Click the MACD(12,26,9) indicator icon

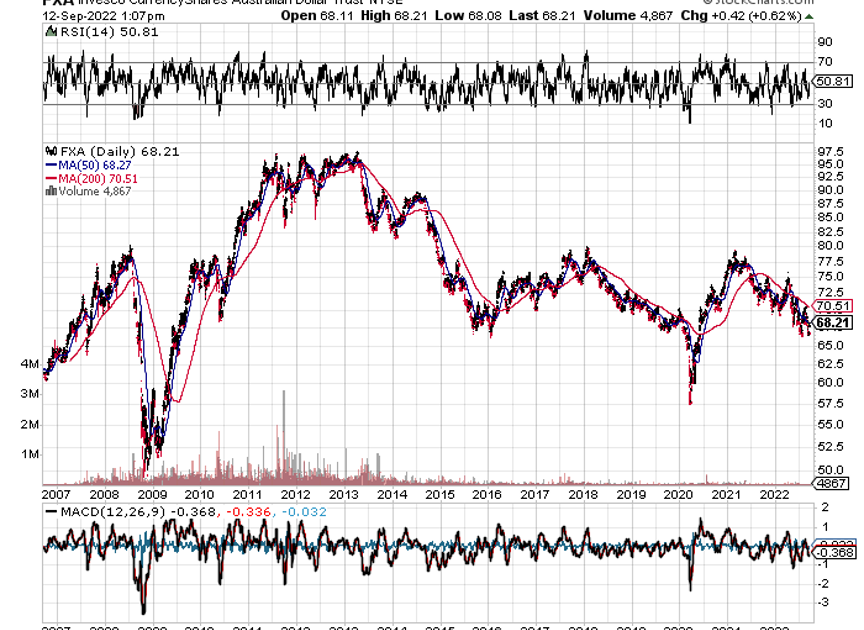(51, 511)
